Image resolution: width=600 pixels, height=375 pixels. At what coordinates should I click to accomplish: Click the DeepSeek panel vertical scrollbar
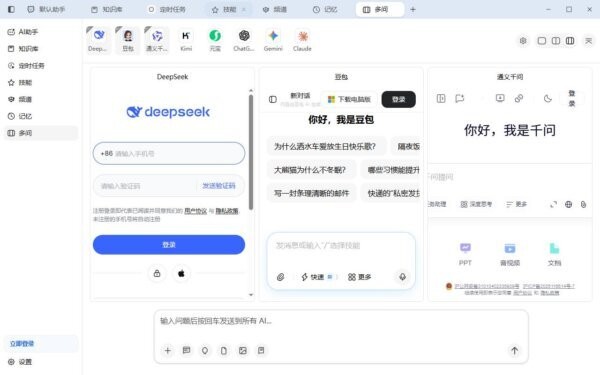(x=251, y=152)
